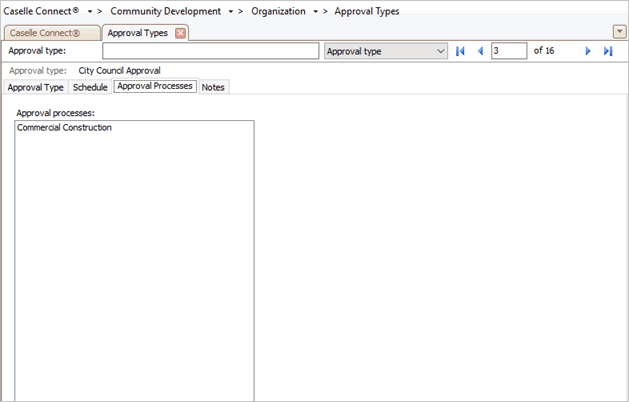
Task: Close the Approval Types tab
Action: point(180,33)
